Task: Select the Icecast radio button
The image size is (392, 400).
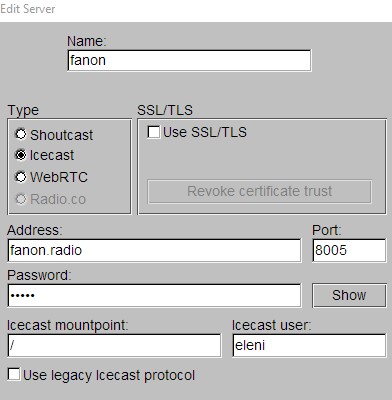Action: [21, 155]
